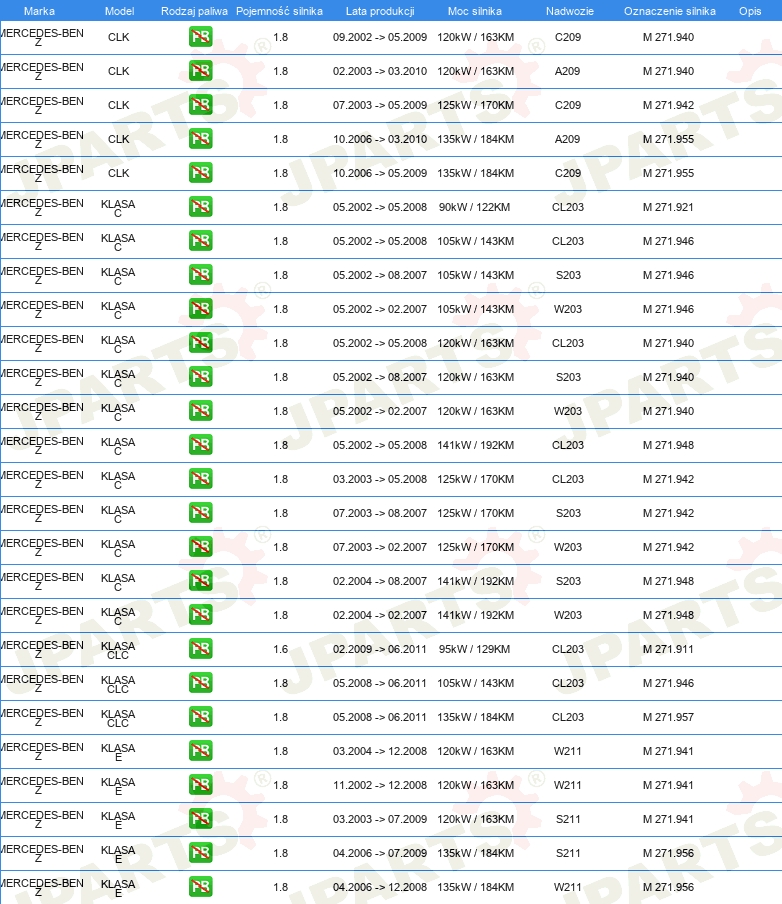Click the 1.6 engine capacity cell
This screenshot has width=782, height=904.
click(281, 649)
